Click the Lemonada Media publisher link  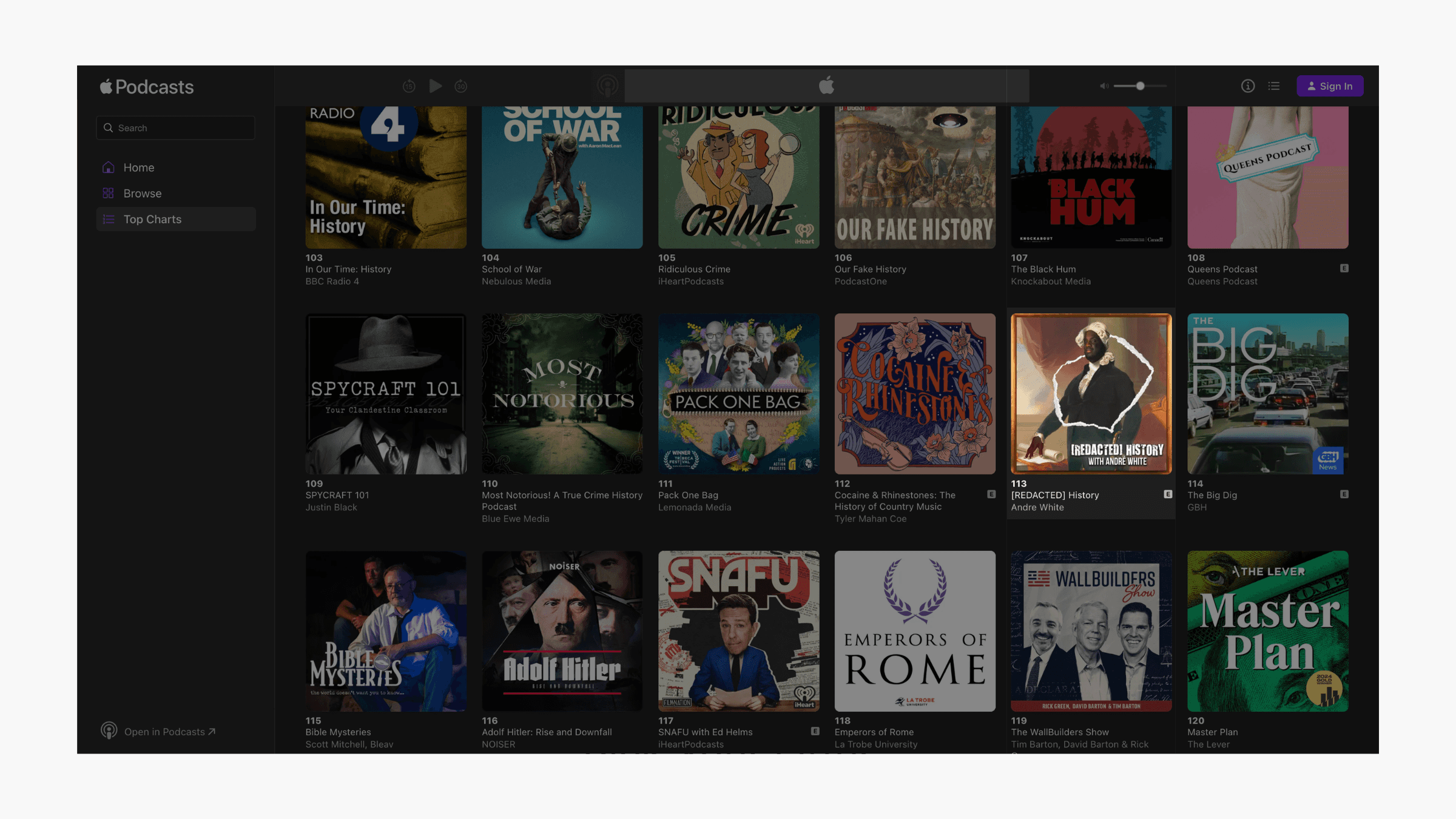point(694,507)
